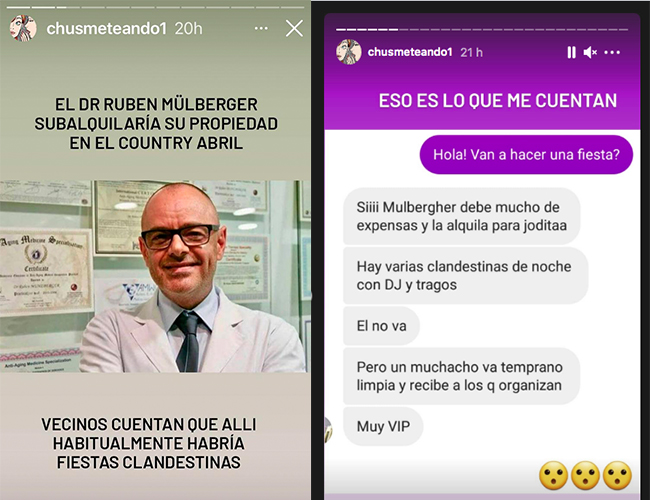
Task: Open the left story's chusmeteando1 profile avatar
Action: pyautogui.click(x=23, y=28)
